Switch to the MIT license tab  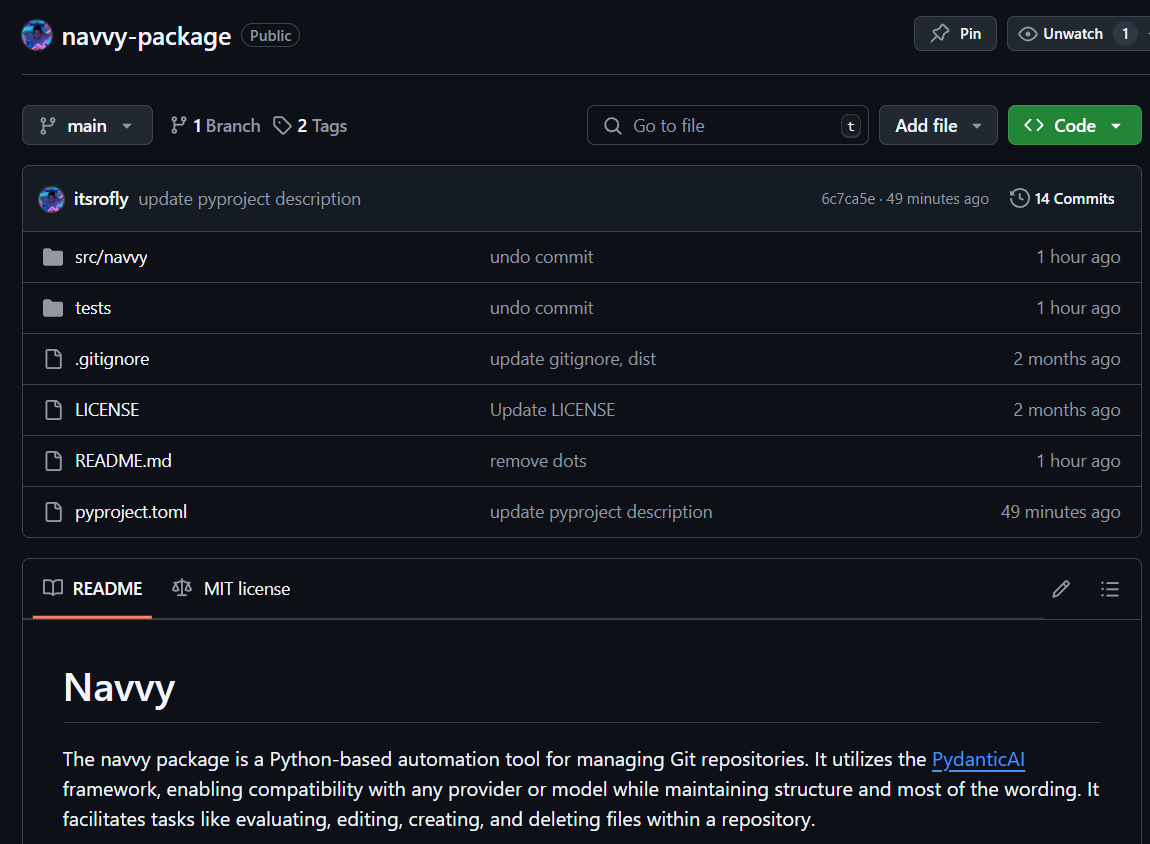[x=231, y=589]
